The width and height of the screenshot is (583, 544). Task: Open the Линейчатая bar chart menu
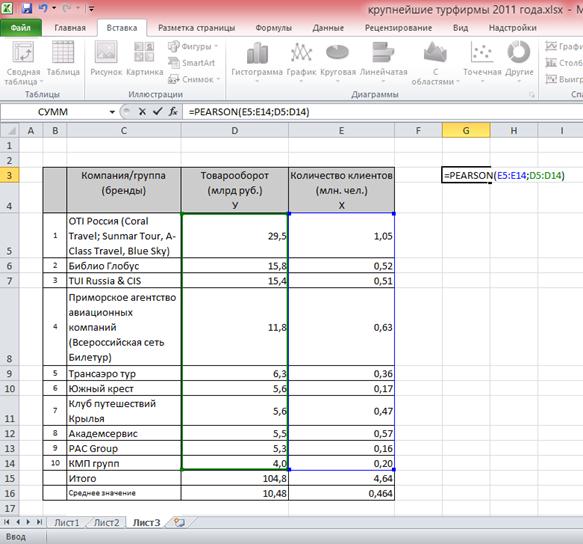[x=384, y=62]
